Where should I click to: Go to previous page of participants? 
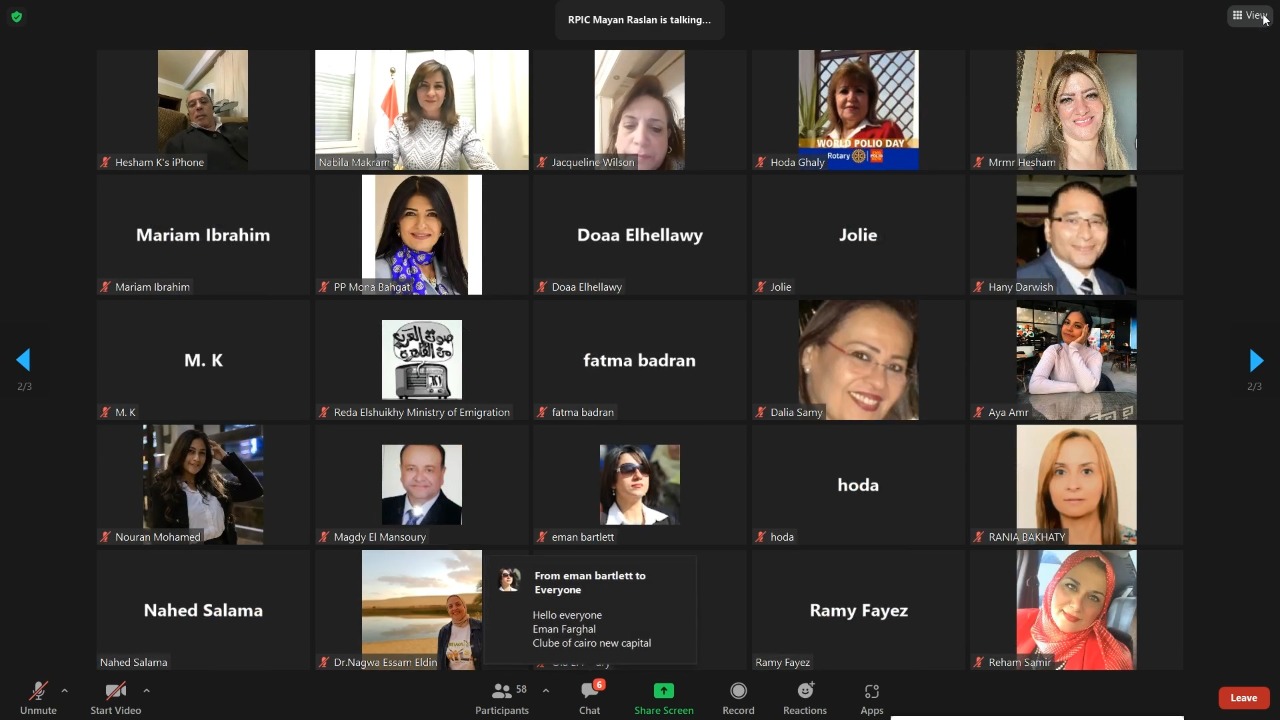23,360
